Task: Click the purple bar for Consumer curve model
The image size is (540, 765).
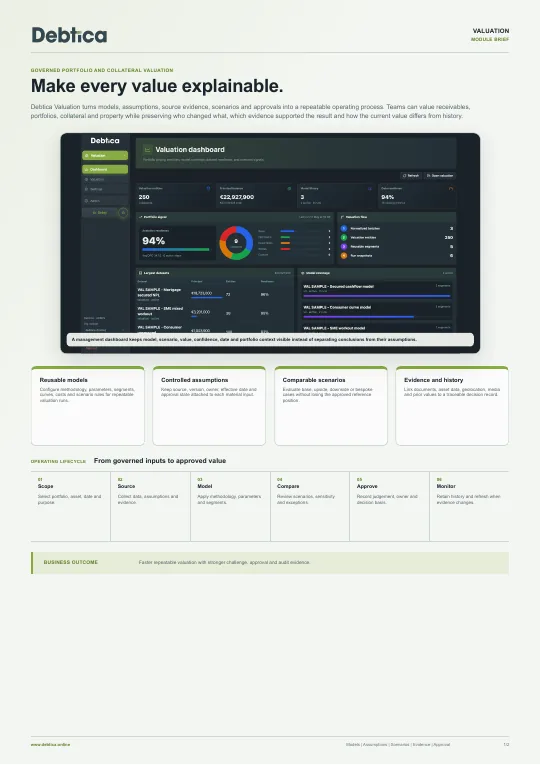Action: (359, 317)
